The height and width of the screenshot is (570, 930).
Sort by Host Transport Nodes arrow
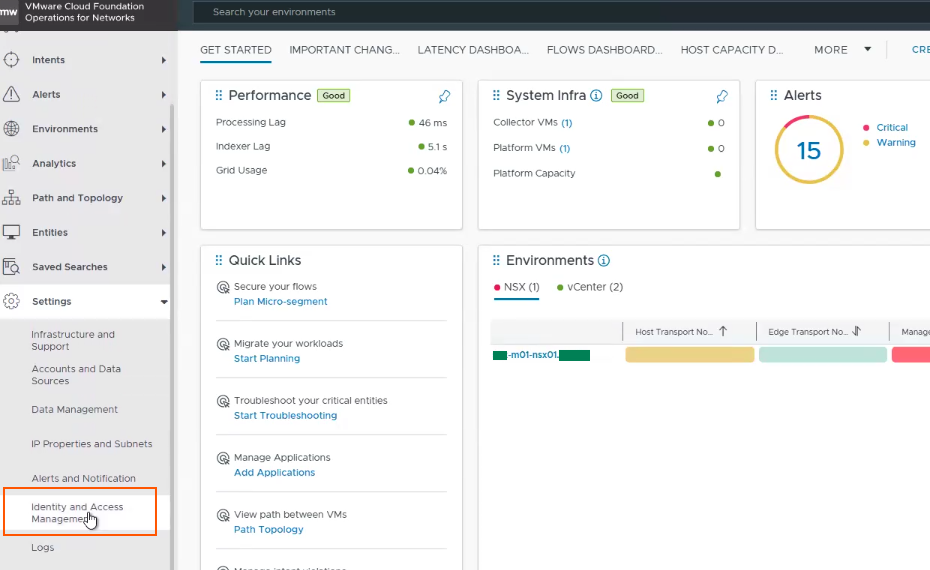click(x=723, y=332)
